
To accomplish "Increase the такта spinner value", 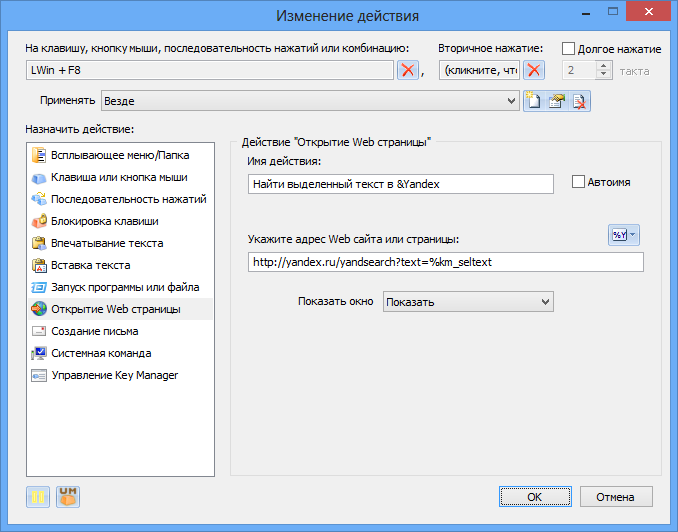I will [603, 66].
